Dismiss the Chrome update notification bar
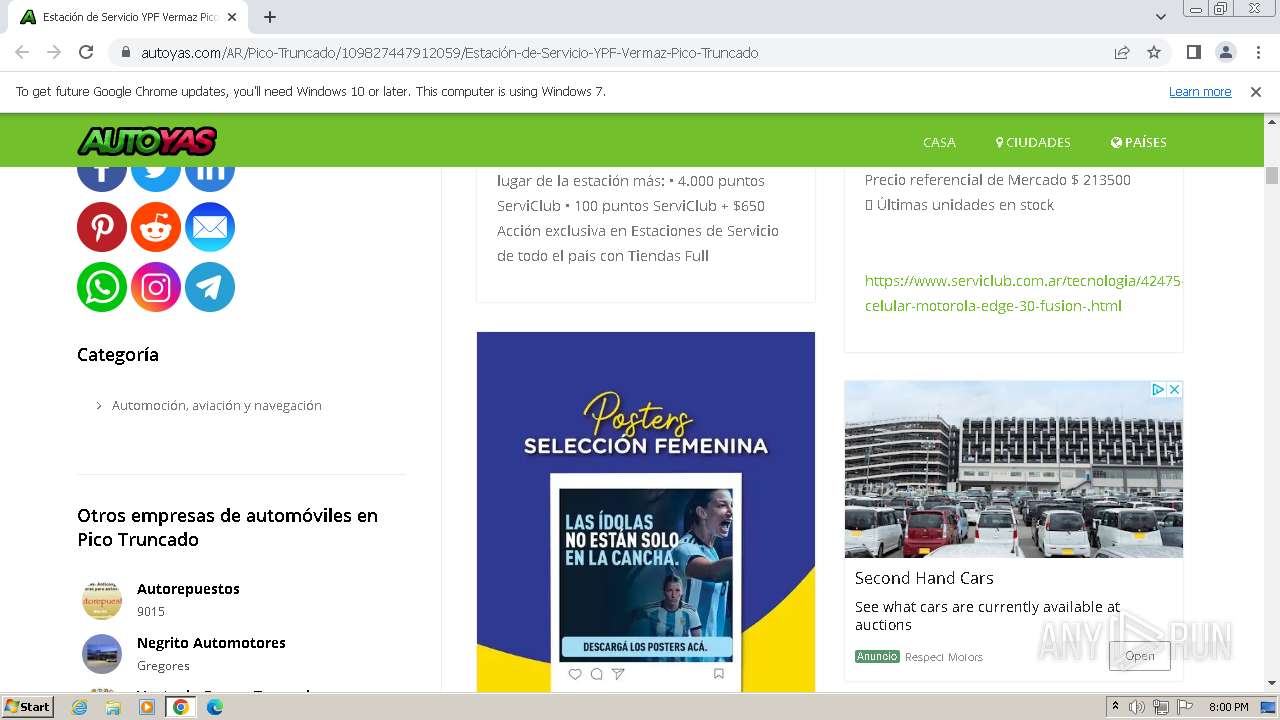Screen dimensions: 1280x720 click(1256, 91)
